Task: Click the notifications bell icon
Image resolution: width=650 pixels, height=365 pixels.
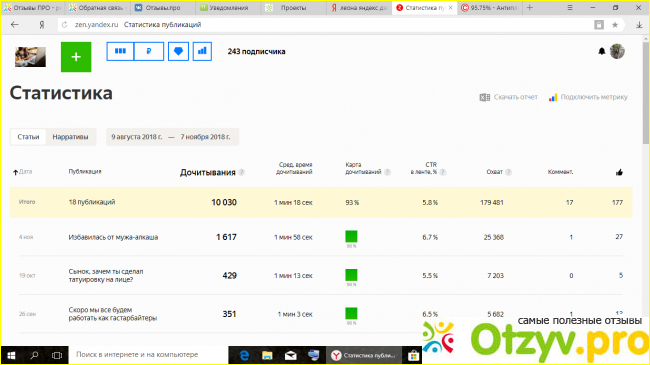Action: point(601,51)
